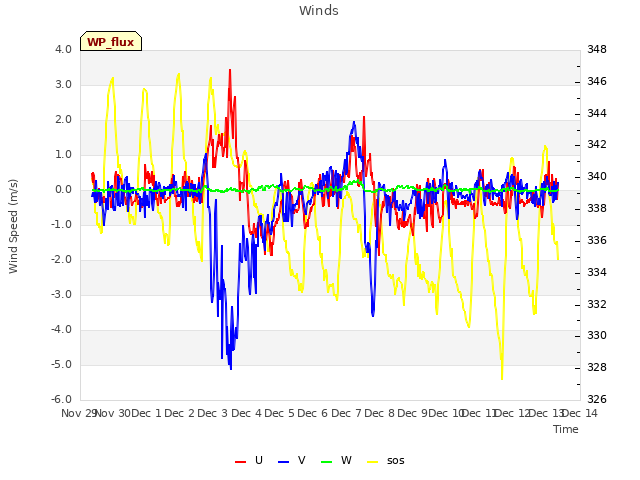Click the 'Dec 1' x-axis tick label
The image size is (640, 480).
pyautogui.click(x=147, y=413)
